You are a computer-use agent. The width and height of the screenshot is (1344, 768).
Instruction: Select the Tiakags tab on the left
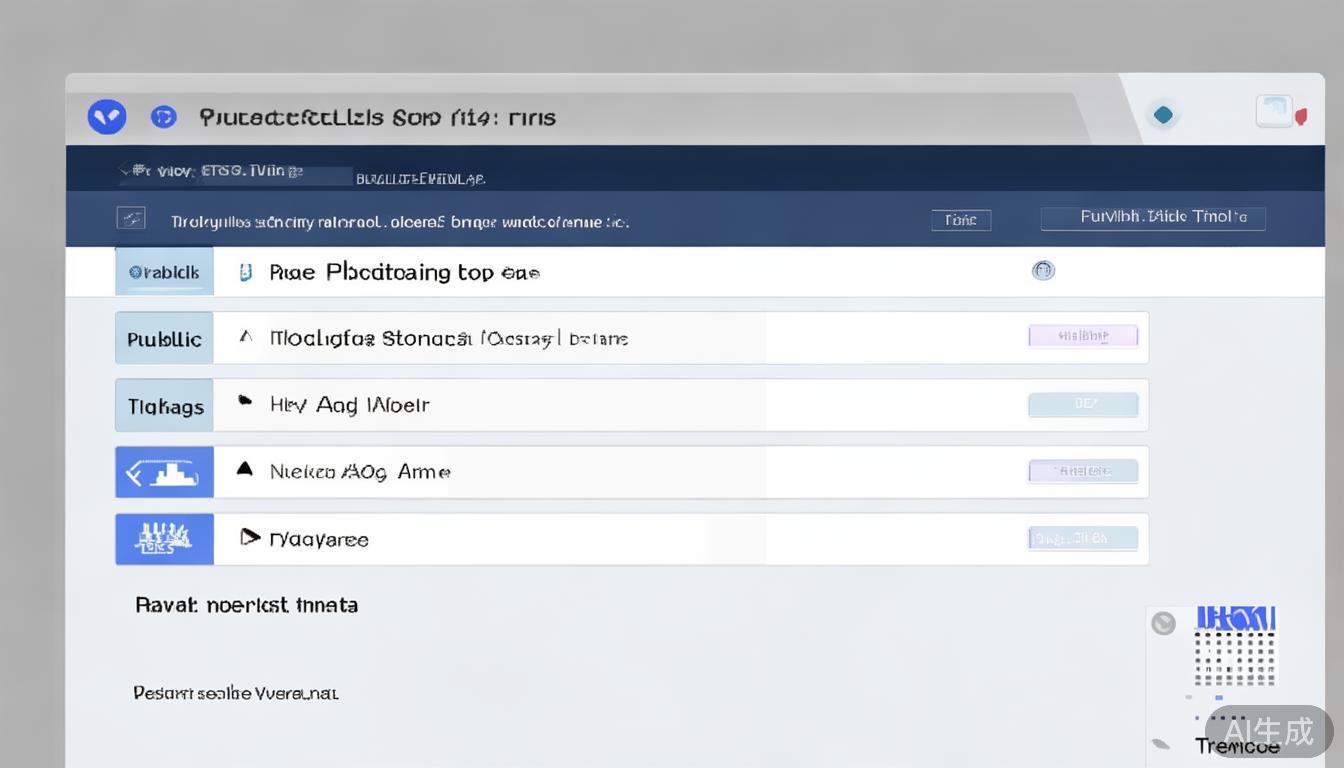pyautogui.click(x=164, y=406)
